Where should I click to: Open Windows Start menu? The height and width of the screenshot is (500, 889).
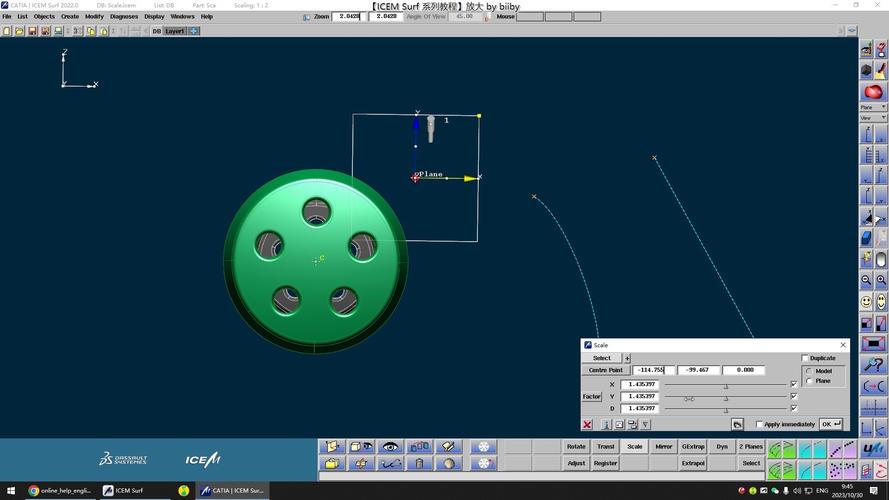(11, 491)
